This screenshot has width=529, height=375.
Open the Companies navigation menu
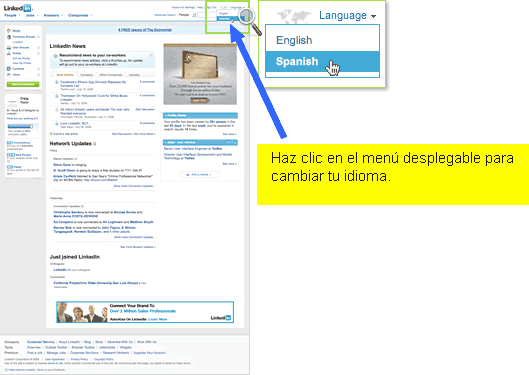(80, 16)
